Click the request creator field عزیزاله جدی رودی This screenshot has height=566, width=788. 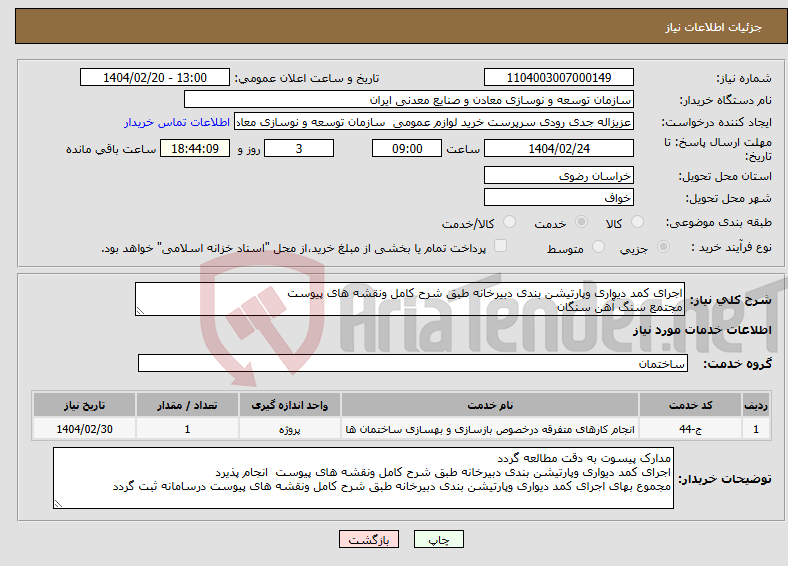(x=434, y=122)
